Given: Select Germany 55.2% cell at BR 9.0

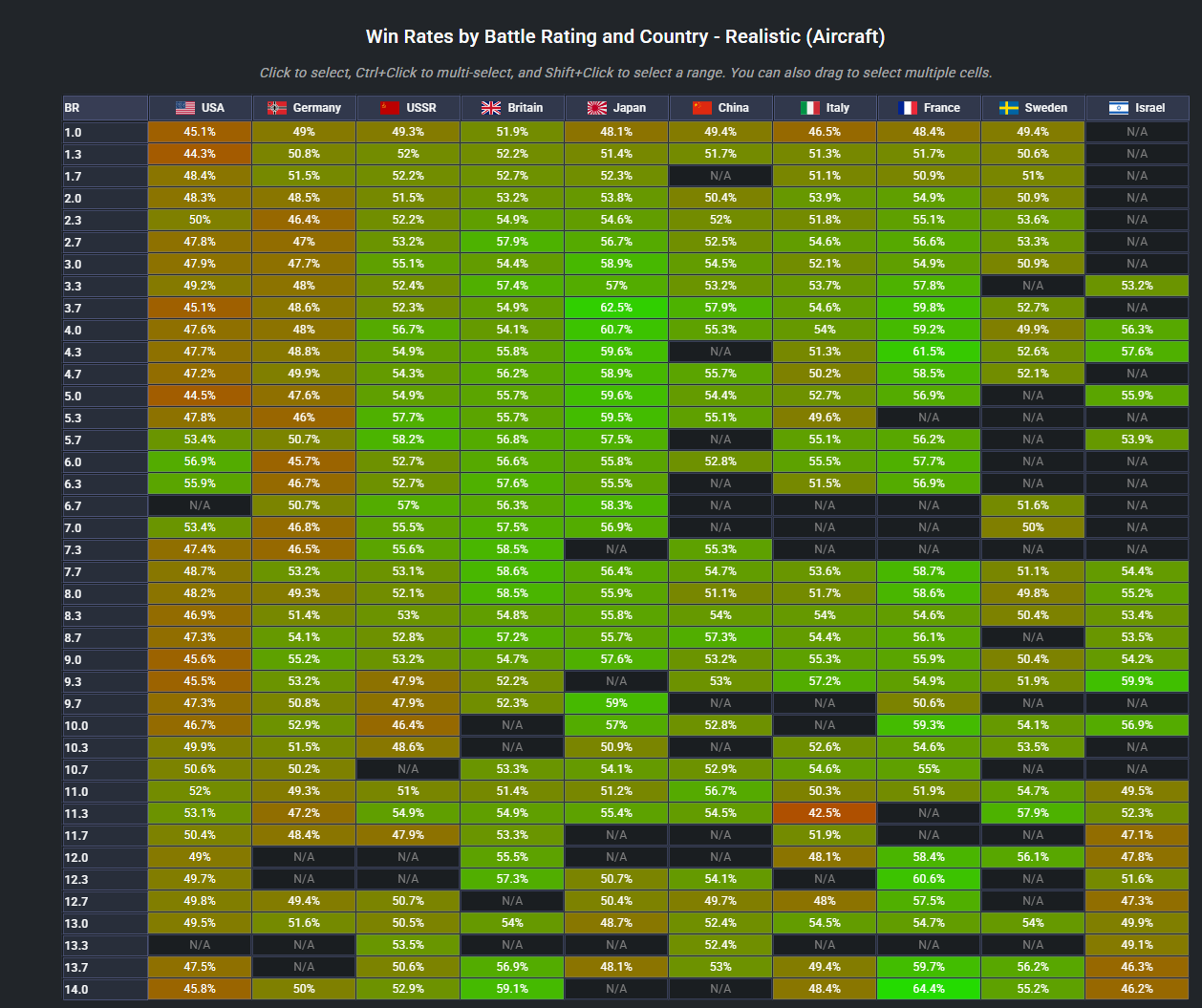Looking at the screenshot, I should coord(304,659).
